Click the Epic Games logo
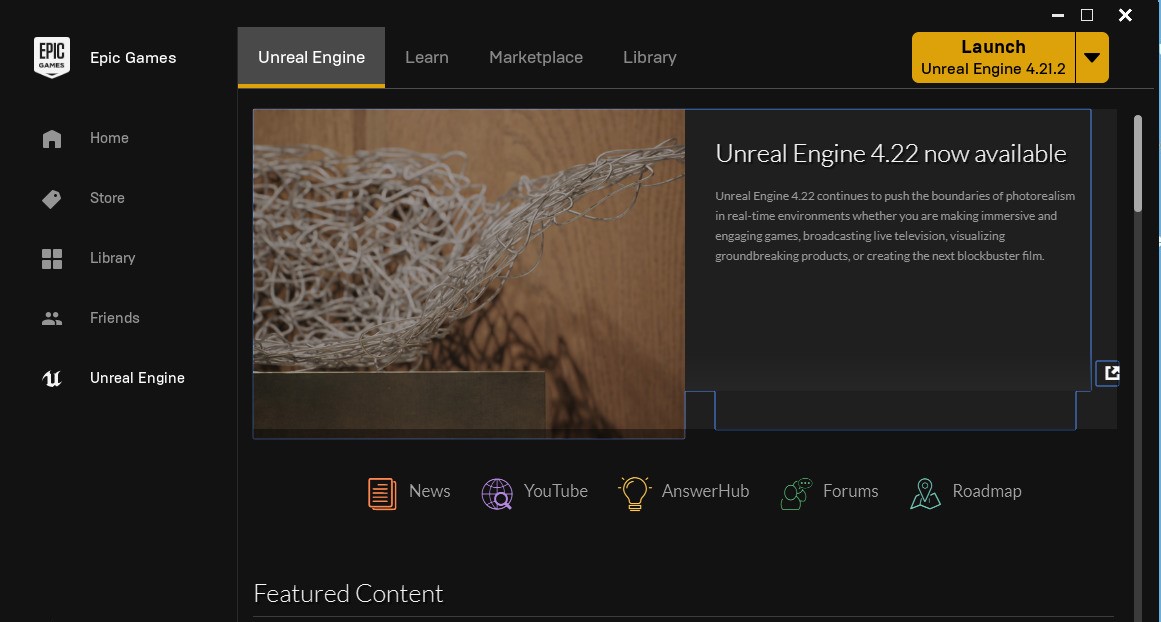 51,58
